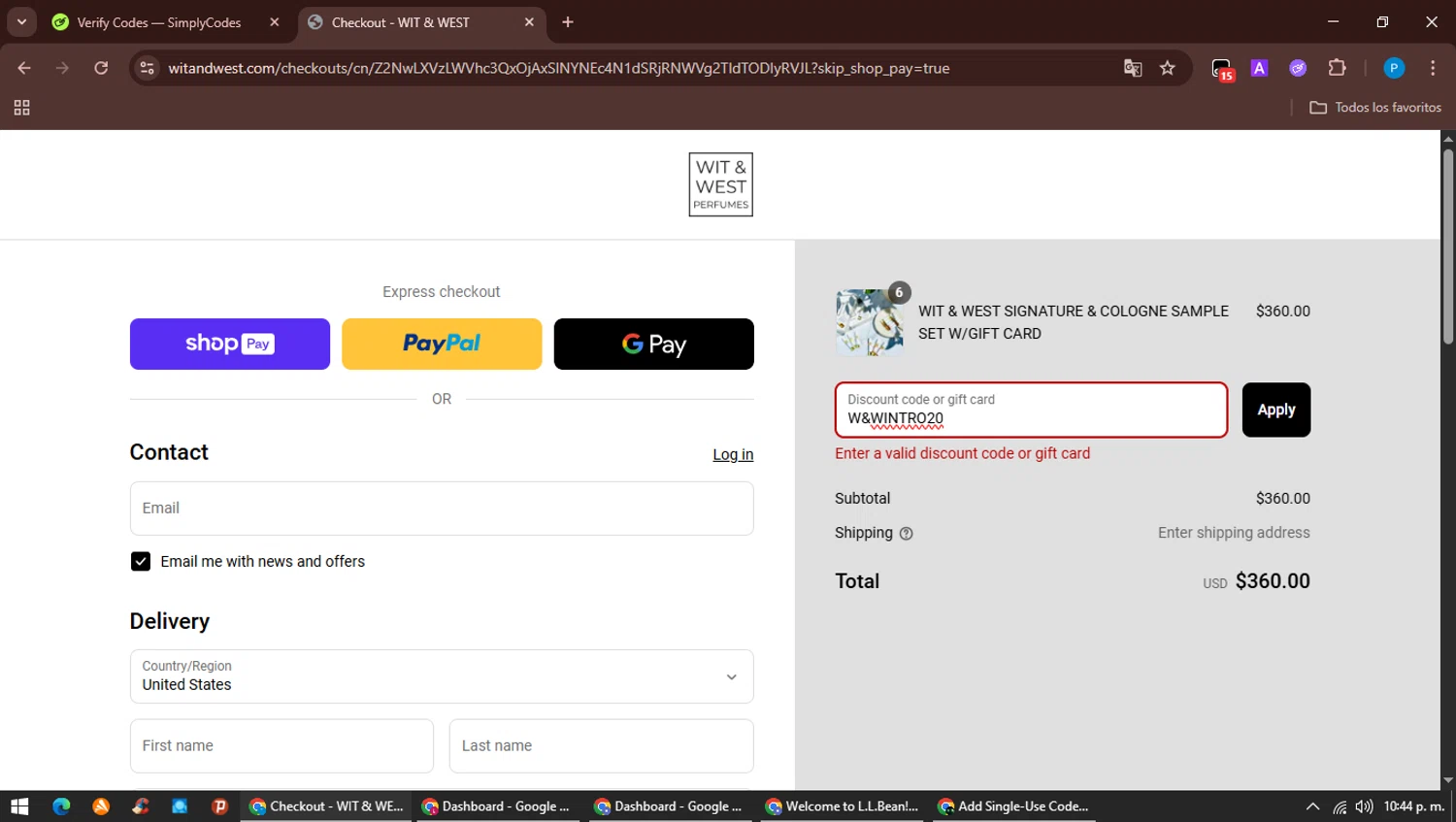Open the Windows Start menu
1456x822 pixels.
click(x=19, y=806)
